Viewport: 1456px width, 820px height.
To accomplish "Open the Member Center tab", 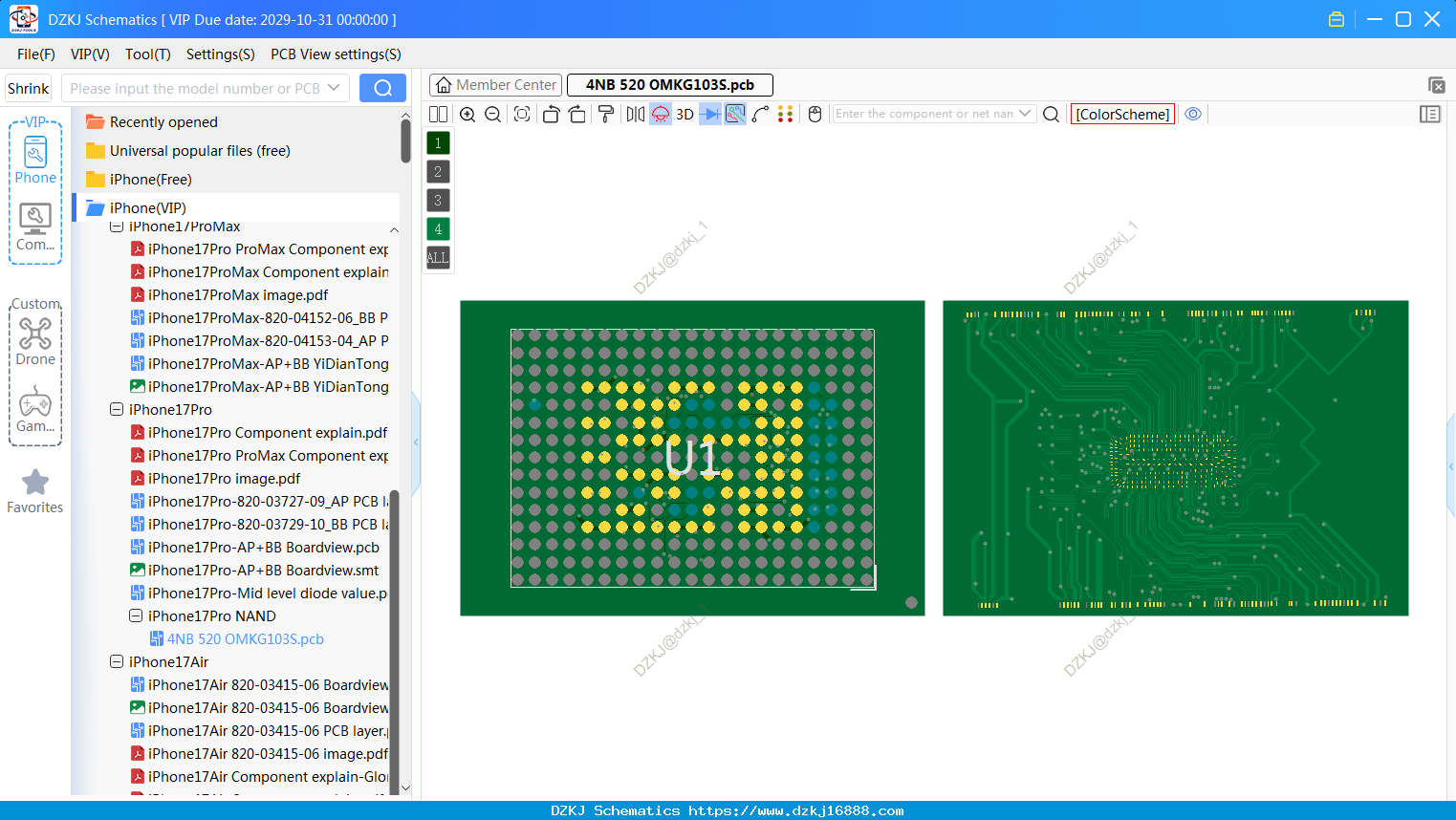I will pos(495,85).
